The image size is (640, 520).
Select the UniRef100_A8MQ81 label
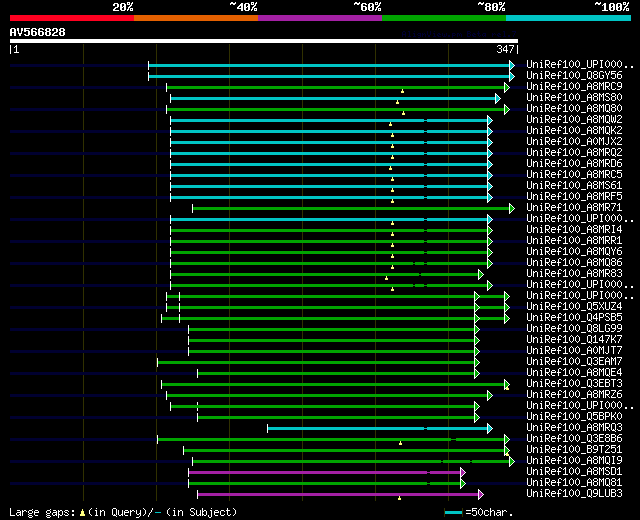pos(574,483)
